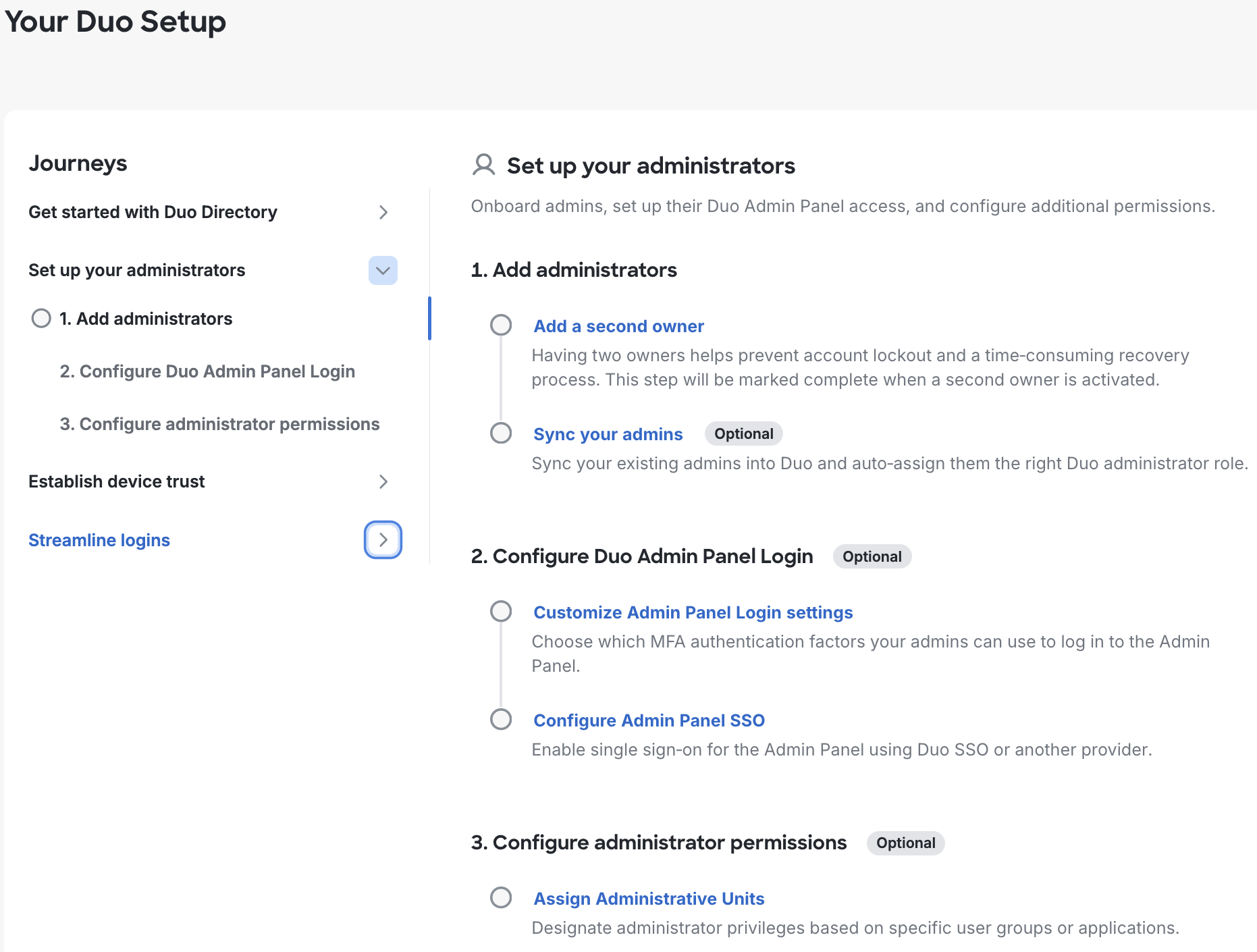Select the Streamline logins journey

click(x=99, y=539)
